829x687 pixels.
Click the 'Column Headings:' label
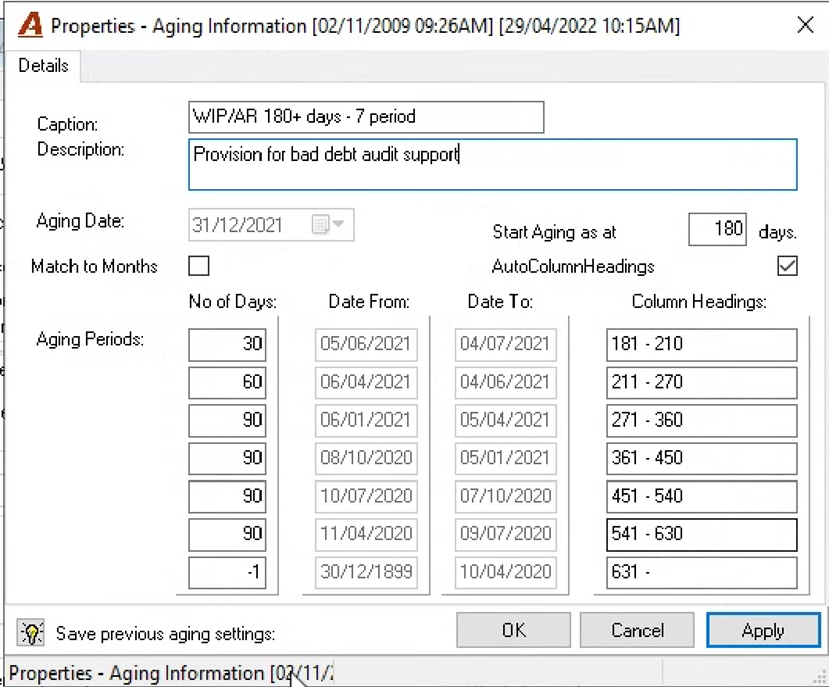[699, 301]
